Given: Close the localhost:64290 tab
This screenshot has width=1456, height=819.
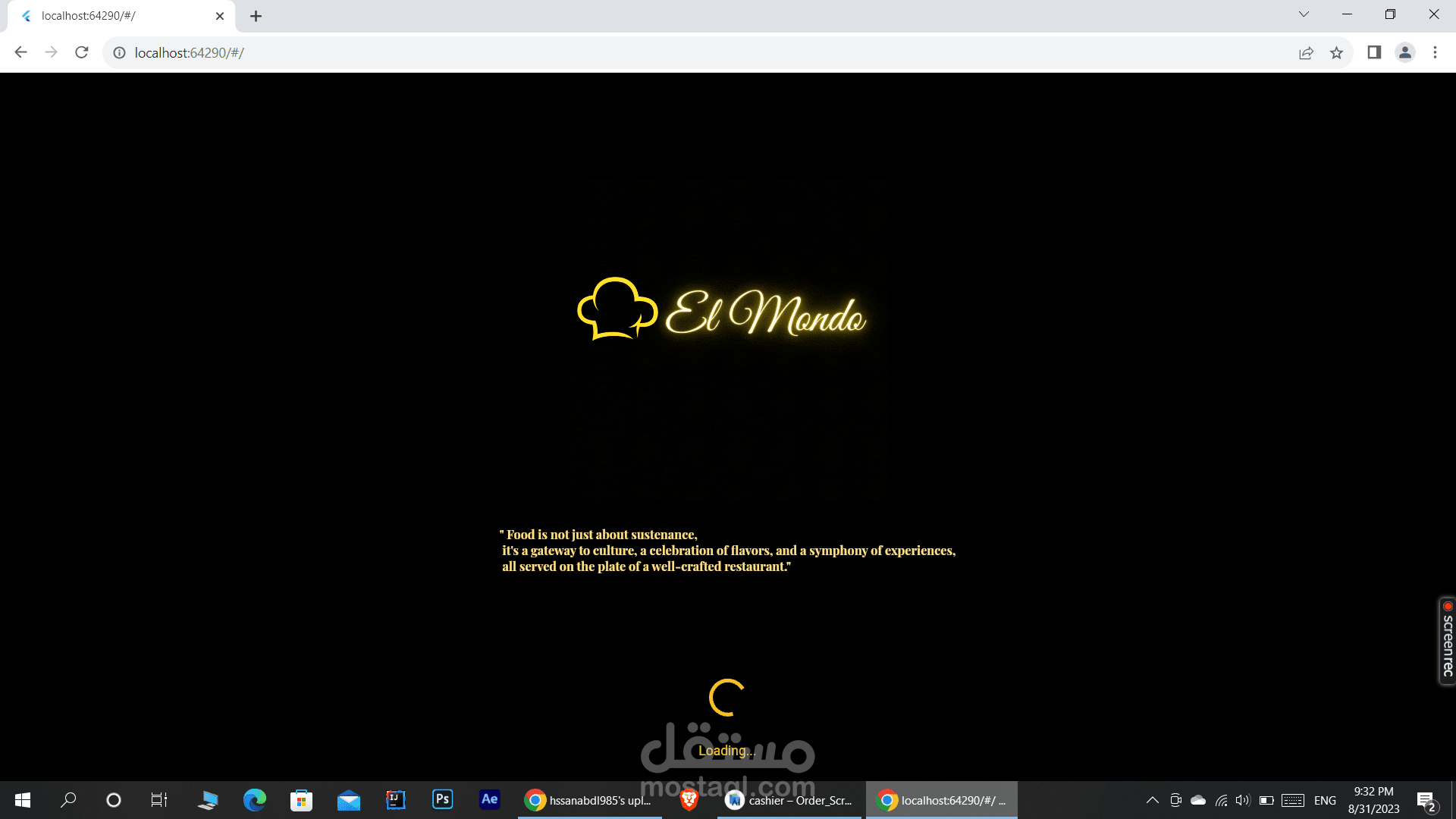Looking at the screenshot, I should pyautogui.click(x=220, y=16).
